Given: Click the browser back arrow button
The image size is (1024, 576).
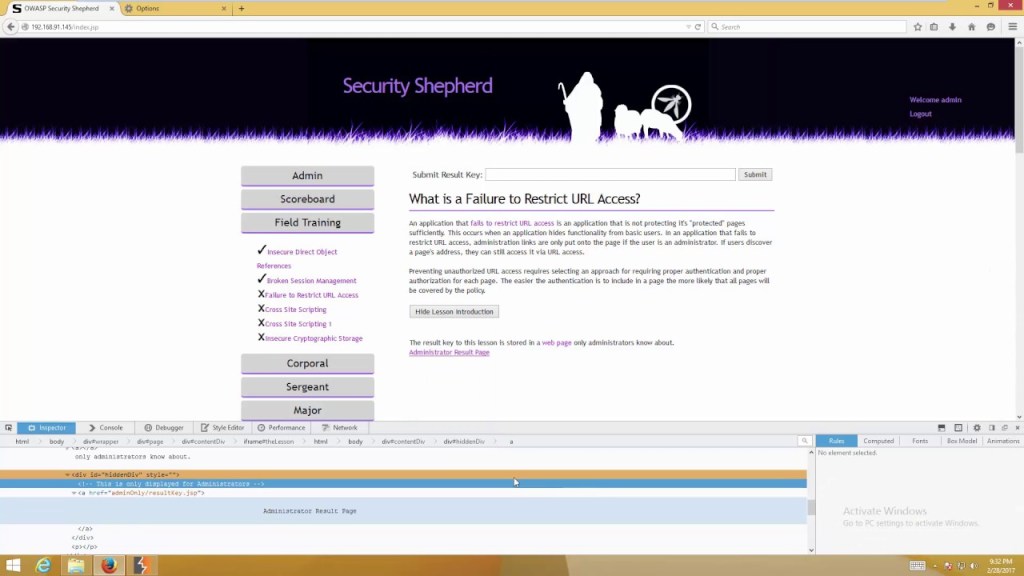Looking at the screenshot, I should pyautogui.click(x=11, y=27).
